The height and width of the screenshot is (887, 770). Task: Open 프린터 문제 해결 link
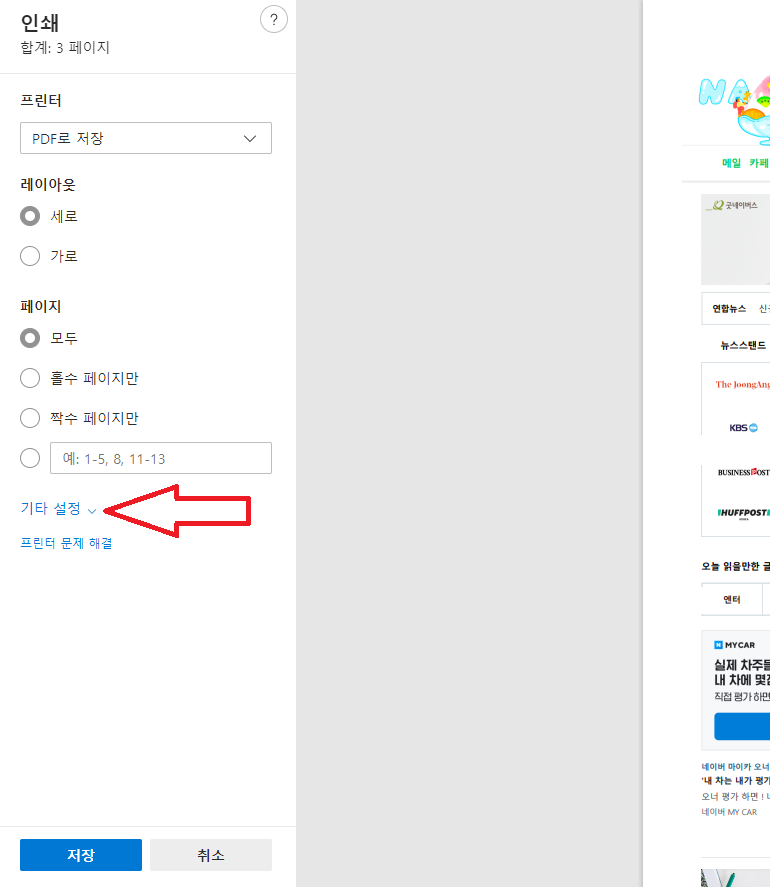66,543
